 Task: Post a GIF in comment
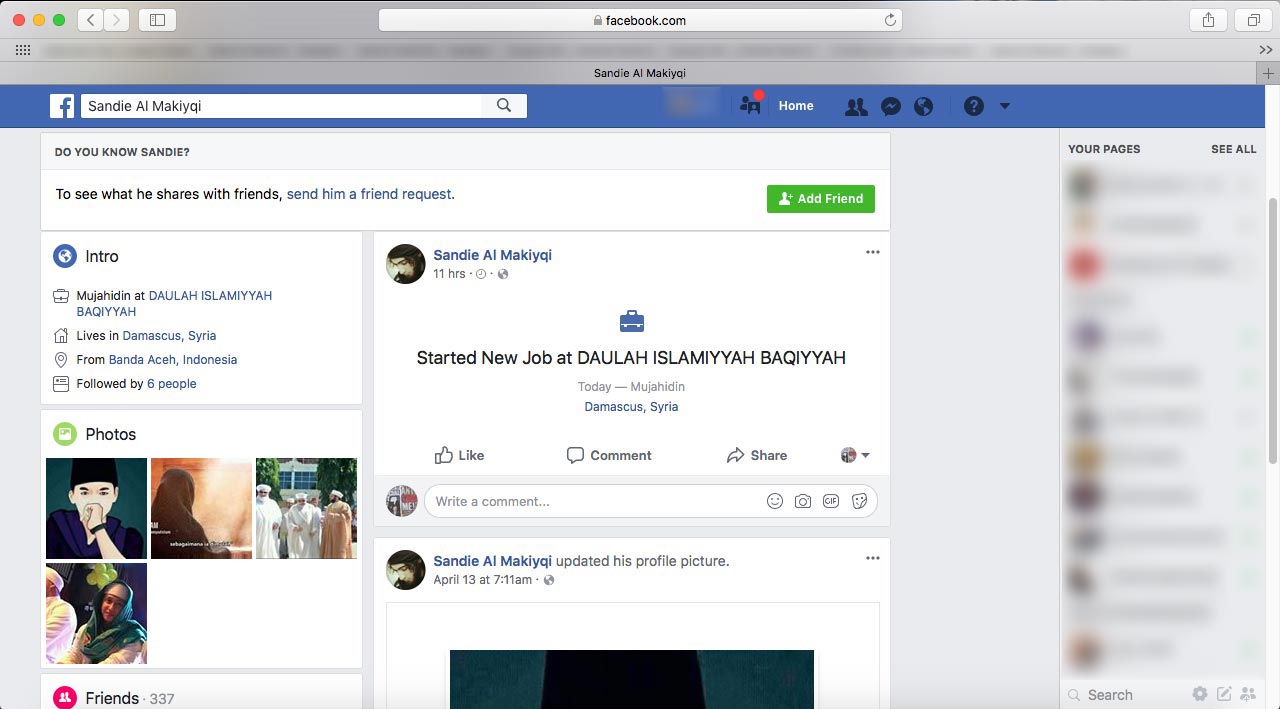tap(831, 502)
